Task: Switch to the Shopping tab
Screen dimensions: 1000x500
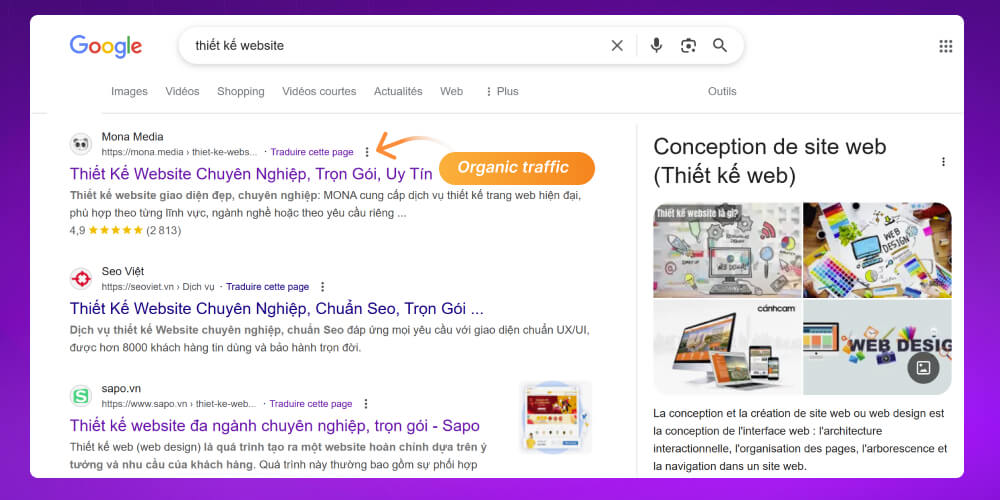Action: 240,91
